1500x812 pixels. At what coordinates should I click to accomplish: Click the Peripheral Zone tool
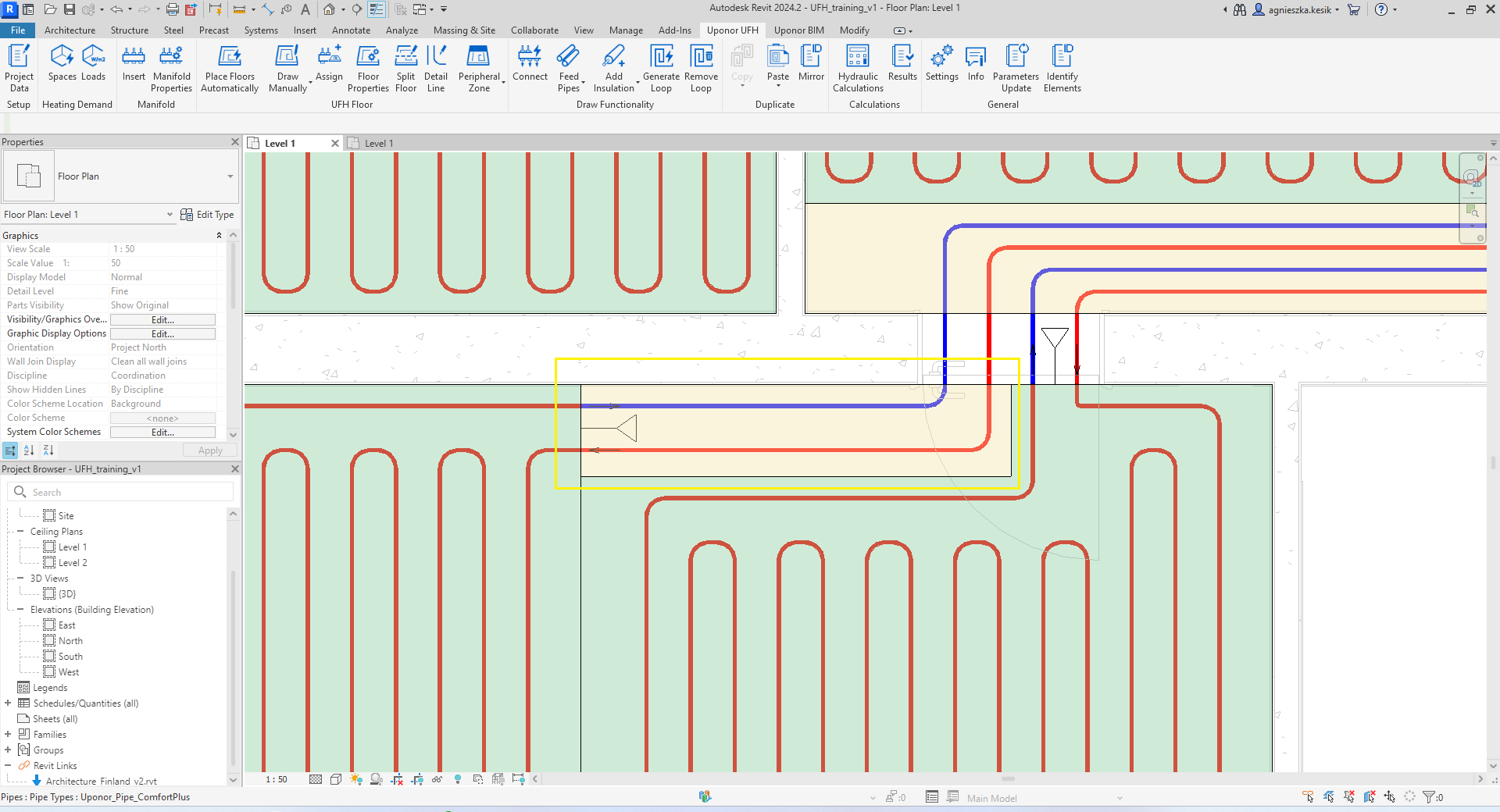point(479,68)
